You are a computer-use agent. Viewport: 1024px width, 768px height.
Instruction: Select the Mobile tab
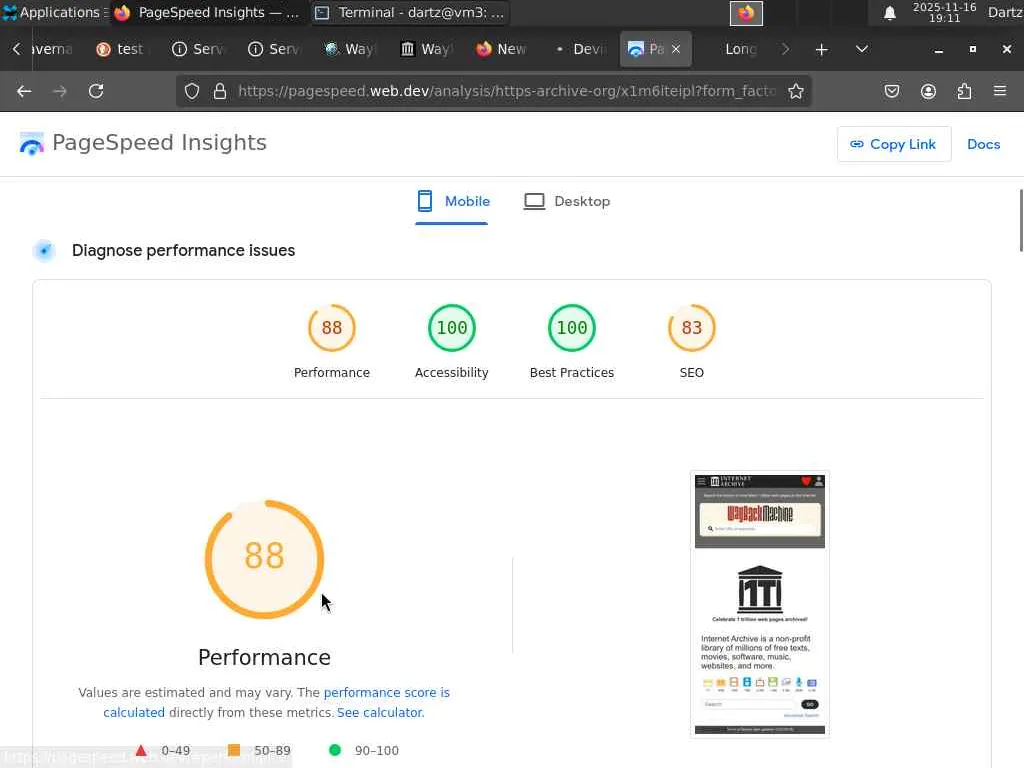(453, 202)
